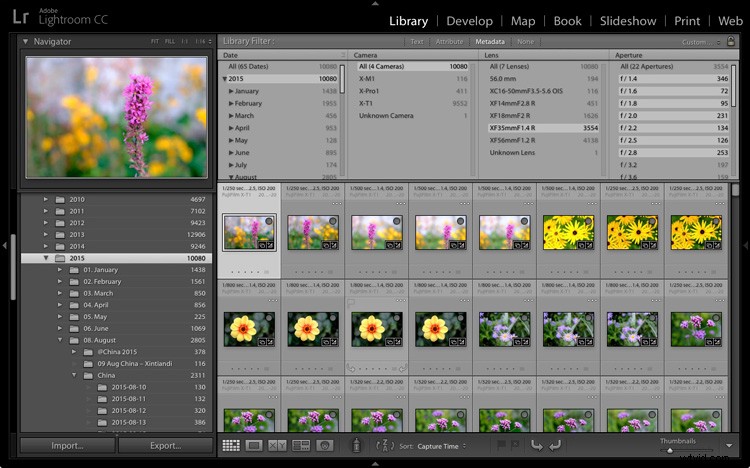The width and height of the screenshot is (750, 468).
Task: Expand February in Date filter column
Action: (x=231, y=103)
